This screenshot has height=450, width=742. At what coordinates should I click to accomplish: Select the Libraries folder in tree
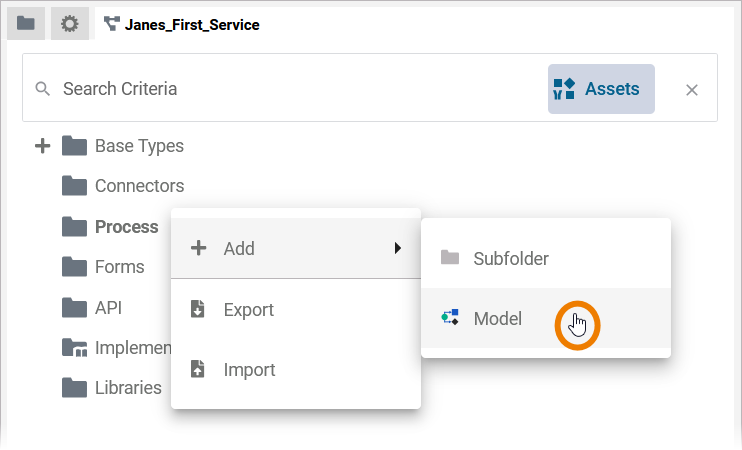coord(127,387)
